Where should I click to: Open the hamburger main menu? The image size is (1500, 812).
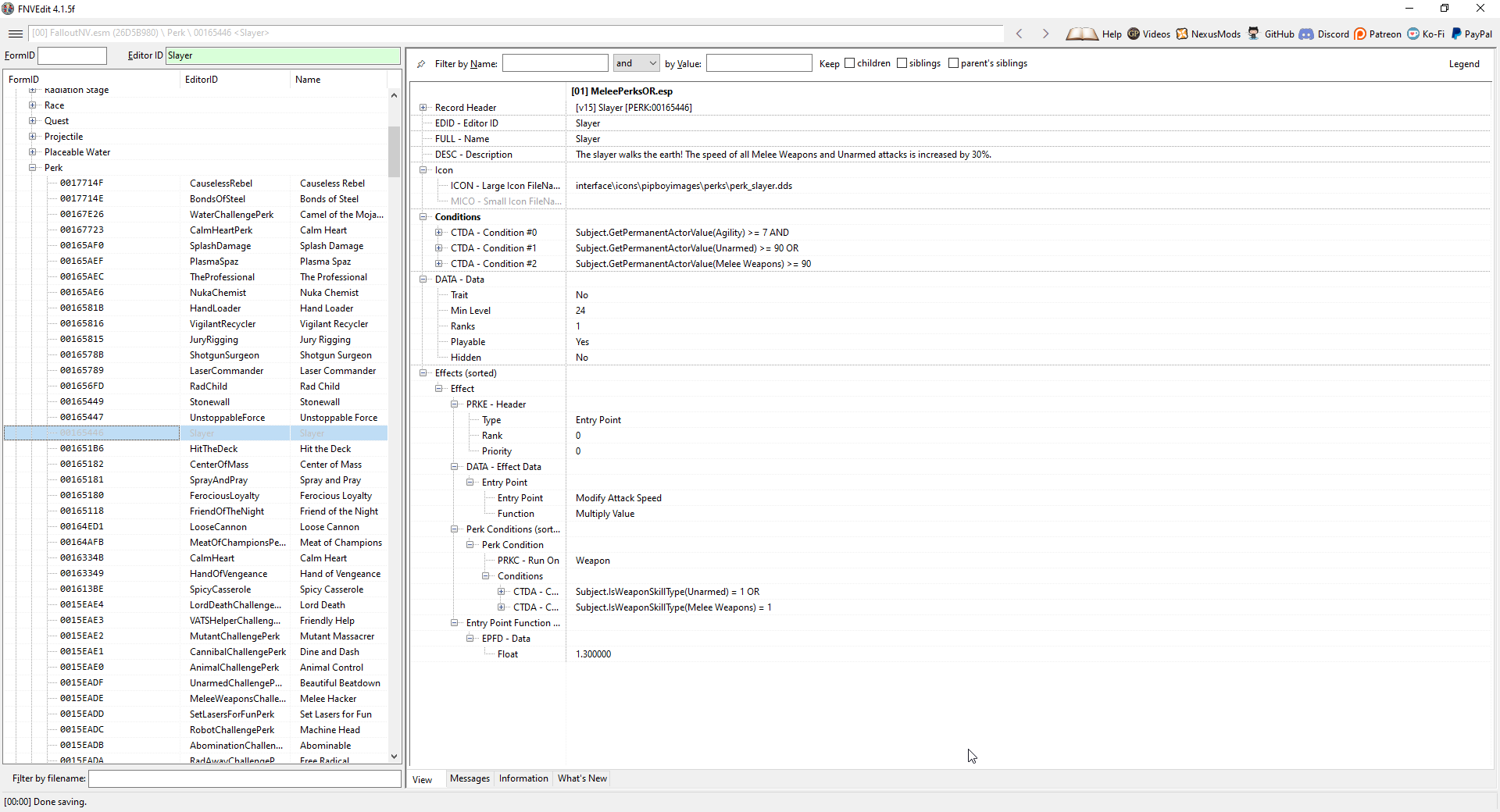pyautogui.click(x=16, y=34)
